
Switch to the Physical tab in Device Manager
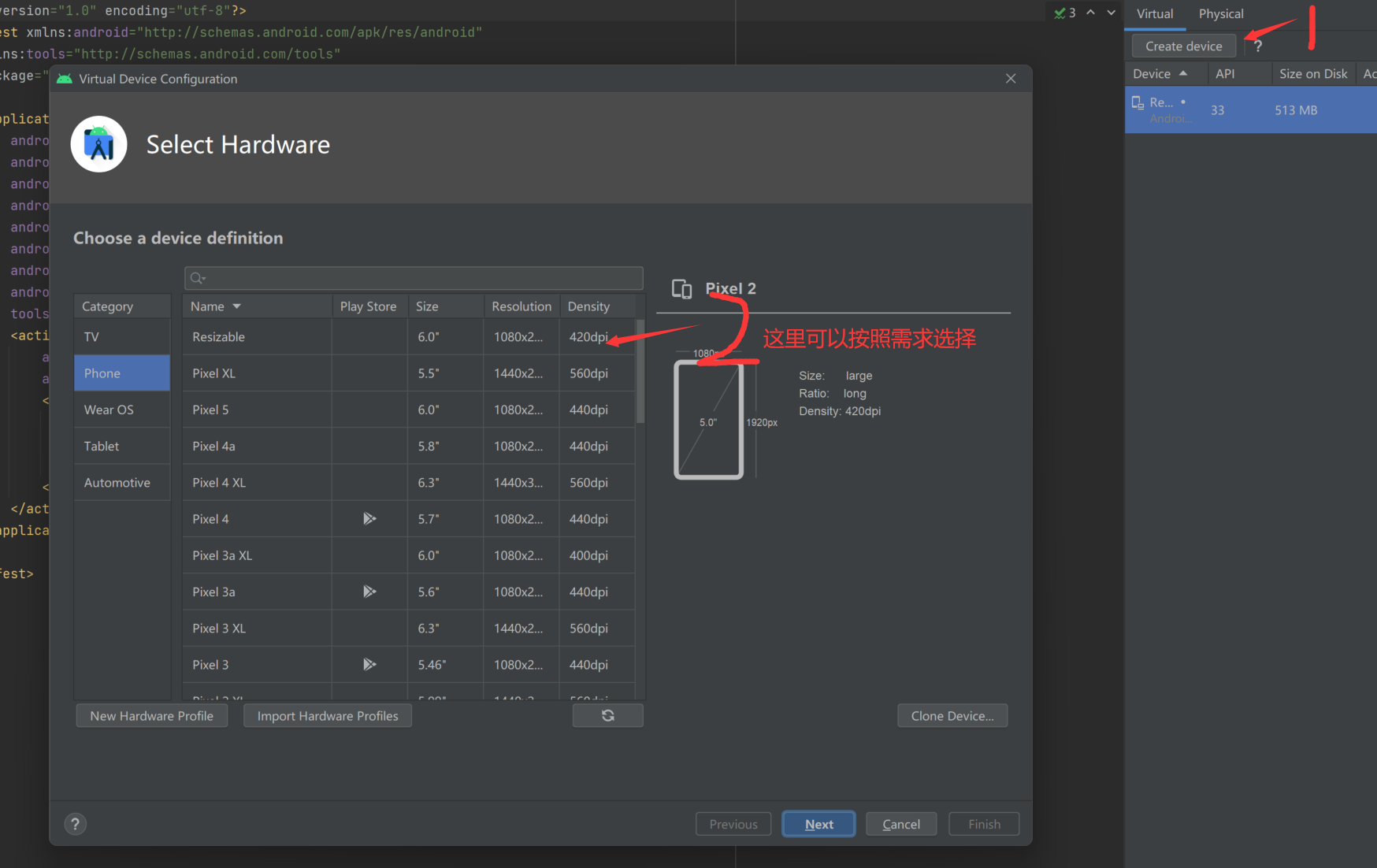(1221, 14)
